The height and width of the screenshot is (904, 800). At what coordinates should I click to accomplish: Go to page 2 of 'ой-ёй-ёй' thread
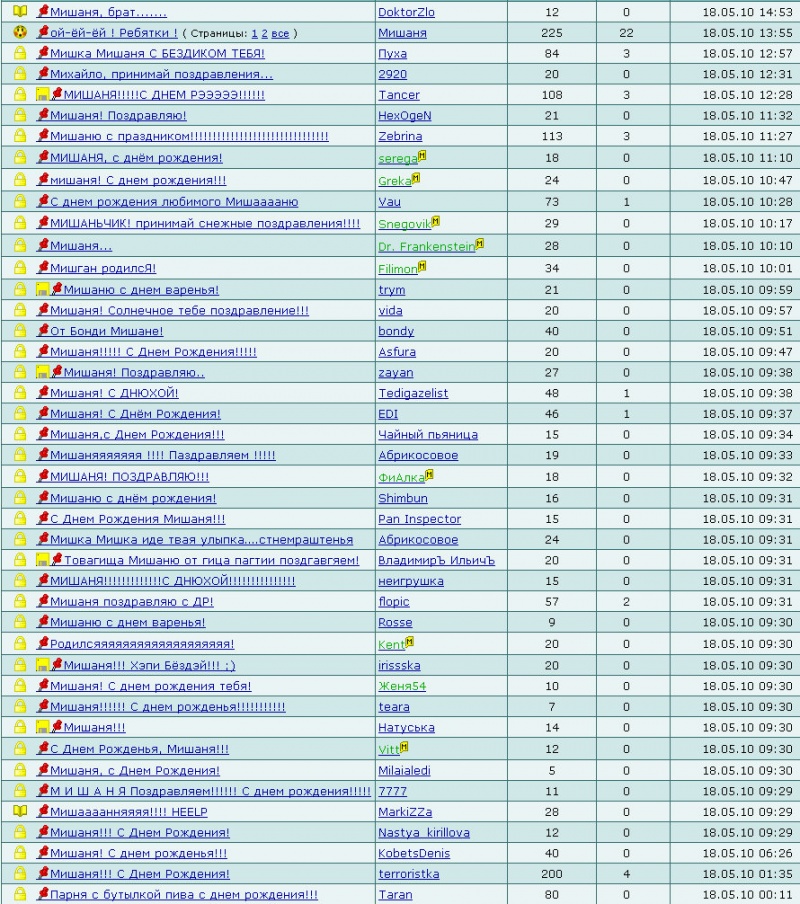point(265,33)
